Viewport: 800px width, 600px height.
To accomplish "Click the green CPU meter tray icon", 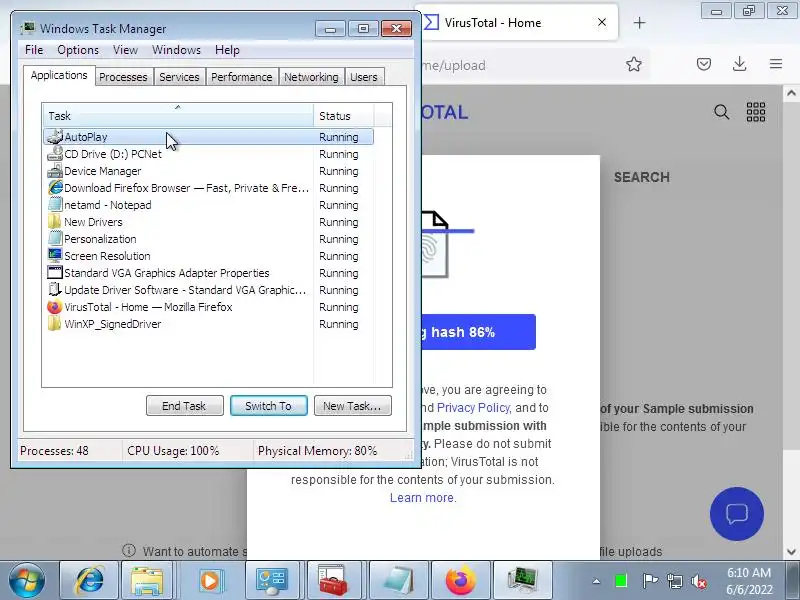I will tap(621, 581).
